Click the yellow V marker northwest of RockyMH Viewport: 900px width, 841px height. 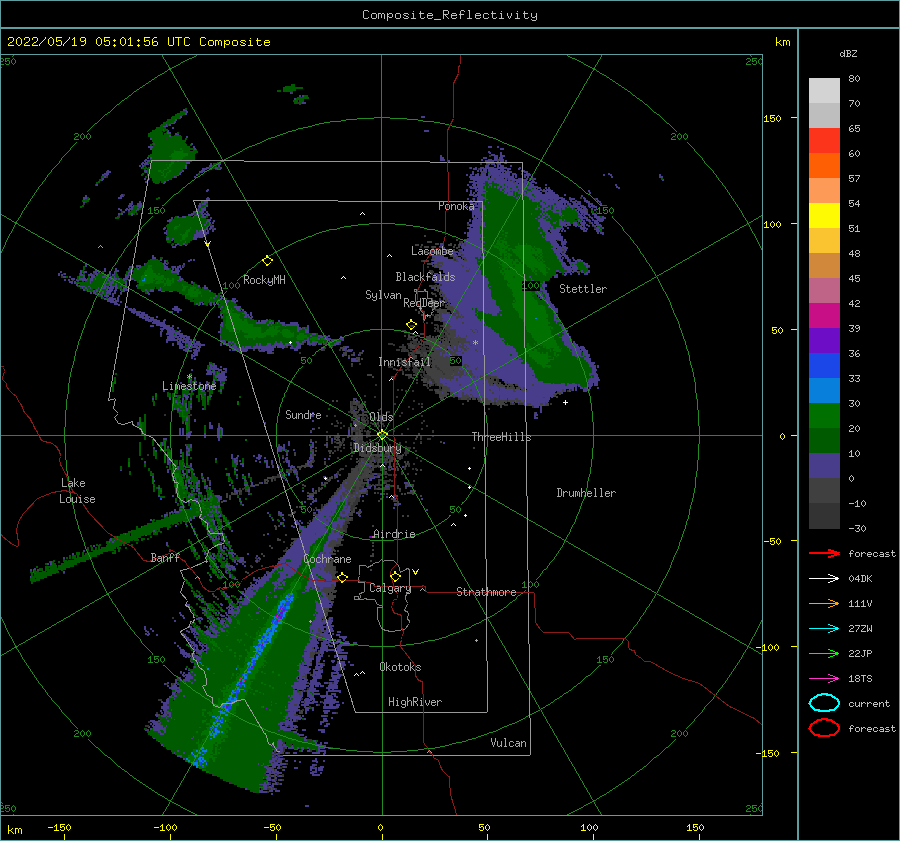[x=208, y=244]
